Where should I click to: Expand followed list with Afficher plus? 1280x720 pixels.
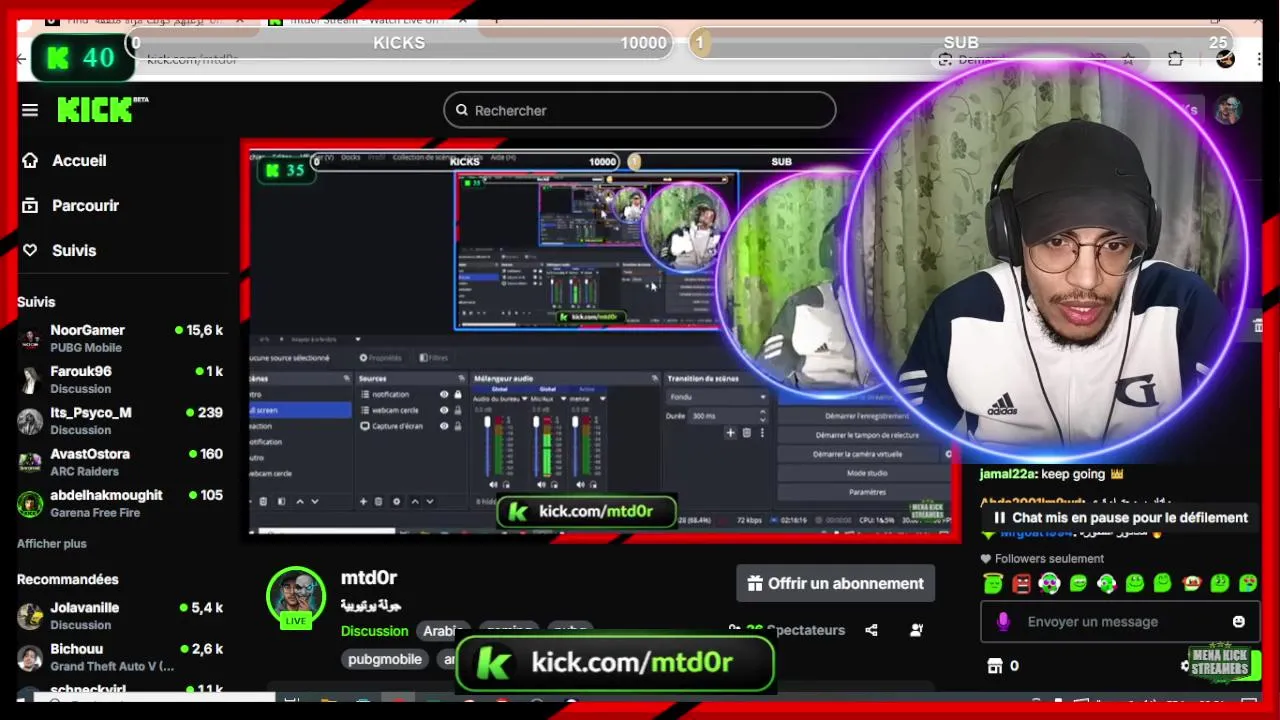tap(52, 543)
